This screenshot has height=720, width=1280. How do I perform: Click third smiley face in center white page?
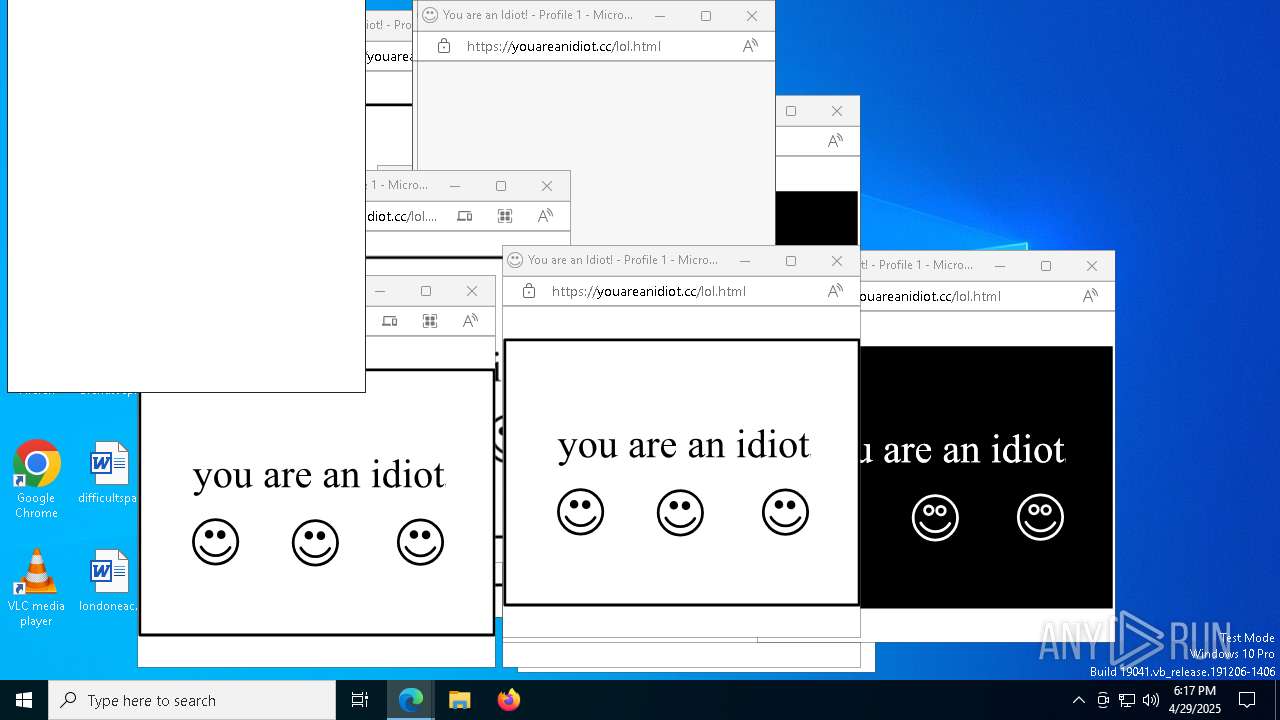coord(786,512)
